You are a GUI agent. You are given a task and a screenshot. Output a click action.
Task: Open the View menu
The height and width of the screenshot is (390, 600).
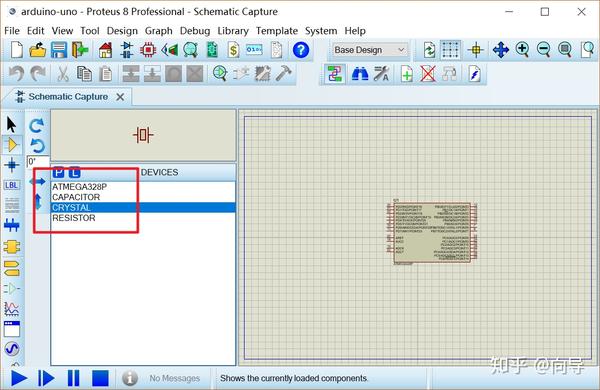[62, 31]
